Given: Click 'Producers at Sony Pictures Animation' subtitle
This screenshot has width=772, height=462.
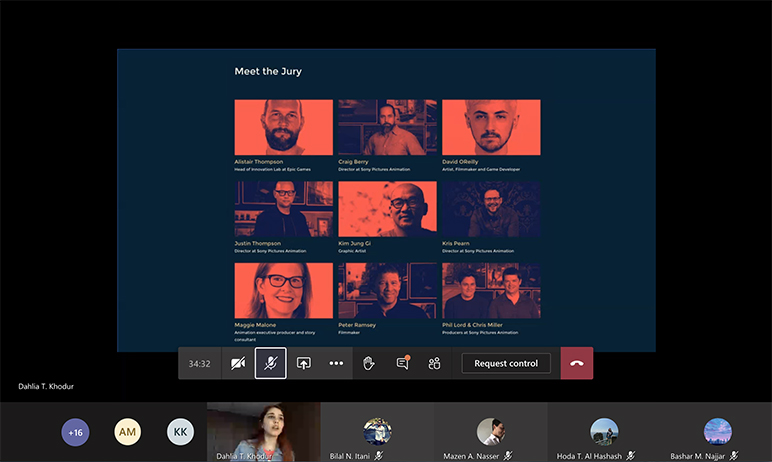Looking at the screenshot, I should pos(480,332).
